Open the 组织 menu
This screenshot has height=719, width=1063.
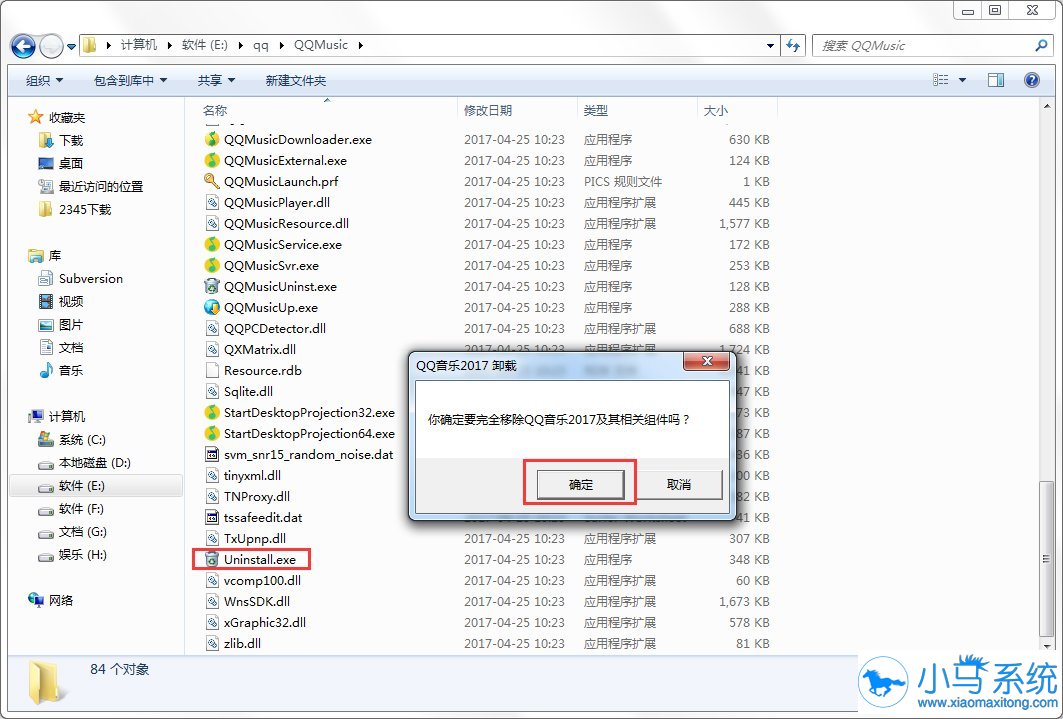pyautogui.click(x=44, y=81)
